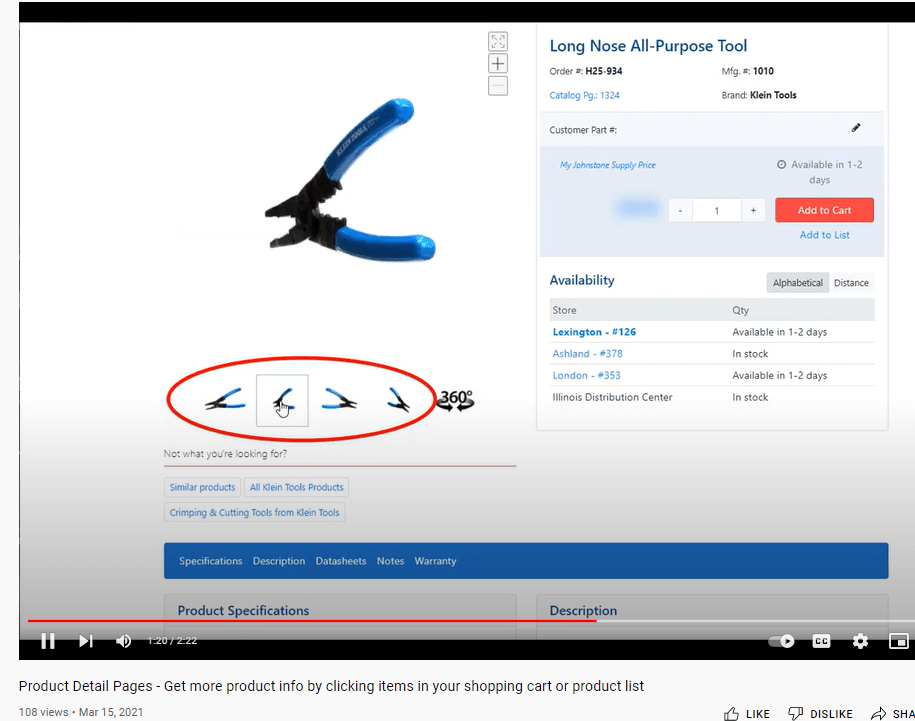The width and height of the screenshot is (915, 721).
Task: Open the Lexington - #126 store link
Action: [x=594, y=332]
